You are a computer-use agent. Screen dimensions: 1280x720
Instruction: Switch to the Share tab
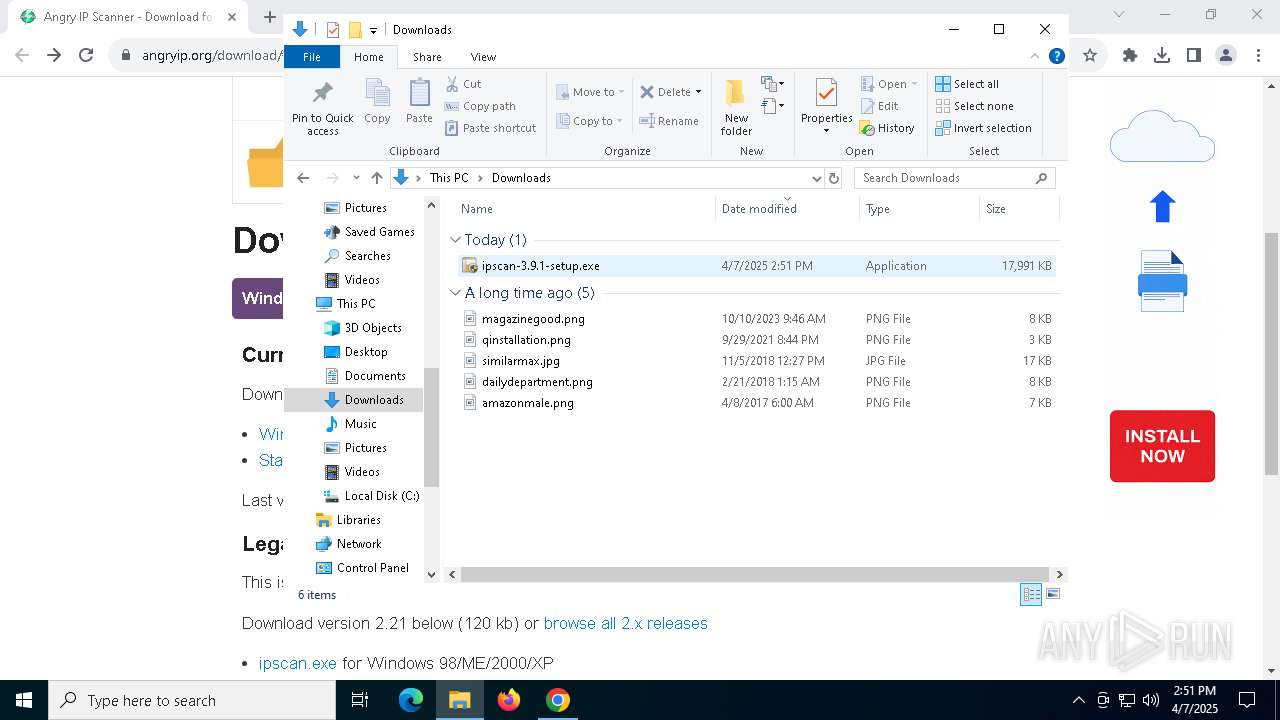click(427, 57)
